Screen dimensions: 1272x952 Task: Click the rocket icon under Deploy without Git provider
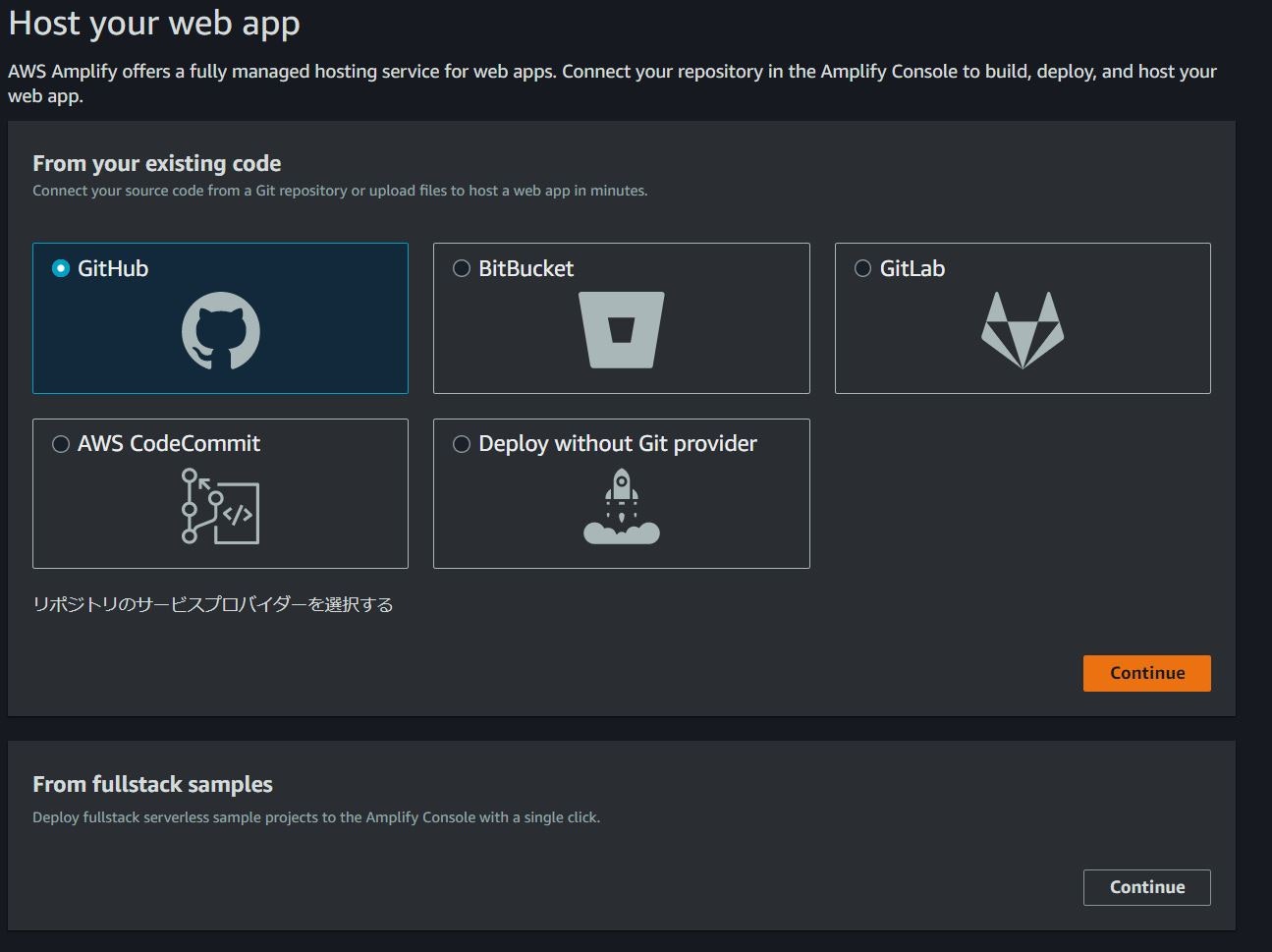click(621, 504)
